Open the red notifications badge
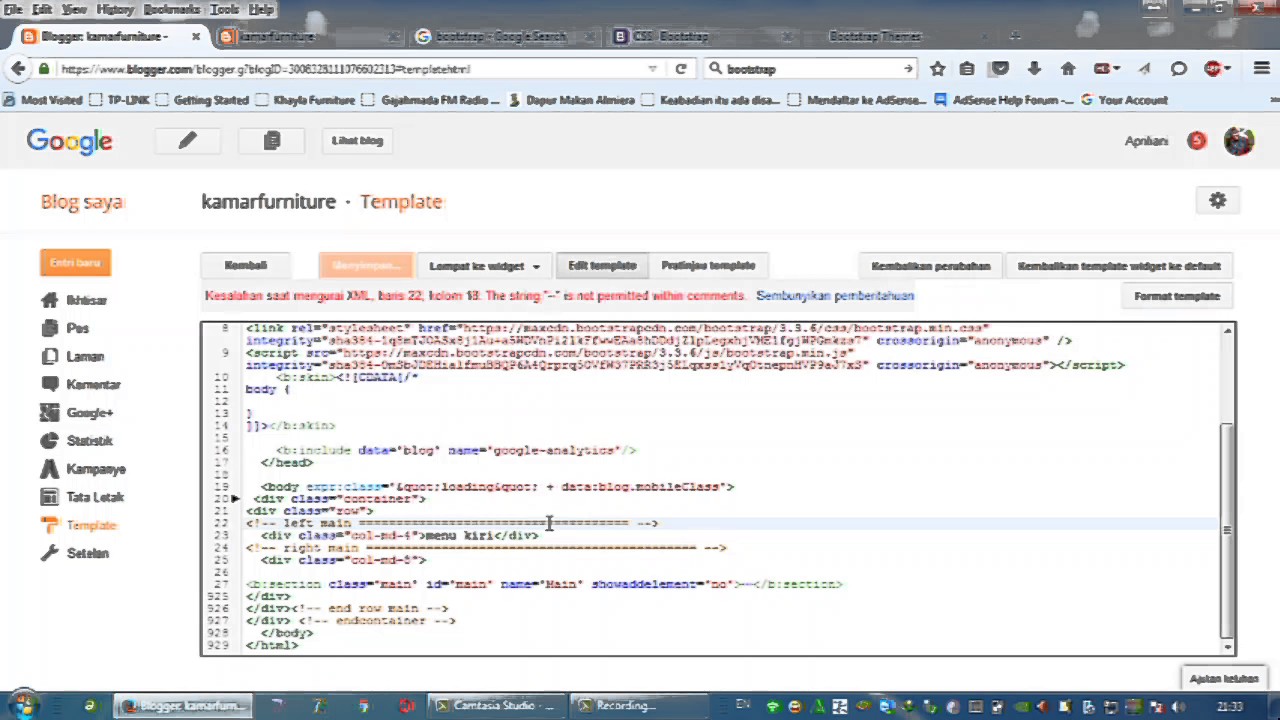The height and width of the screenshot is (720, 1280). 1197,141
